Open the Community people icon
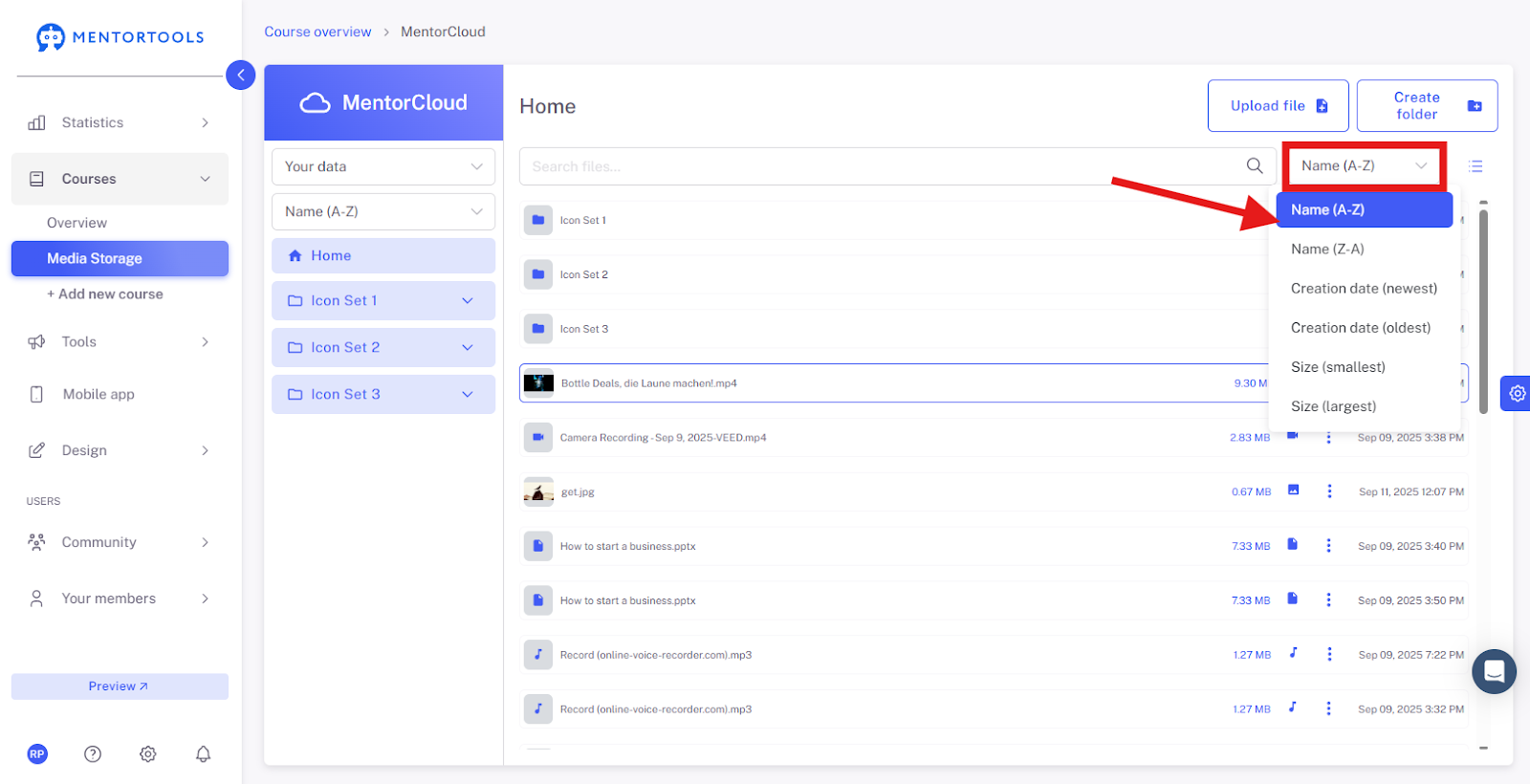 tap(36, 542)
